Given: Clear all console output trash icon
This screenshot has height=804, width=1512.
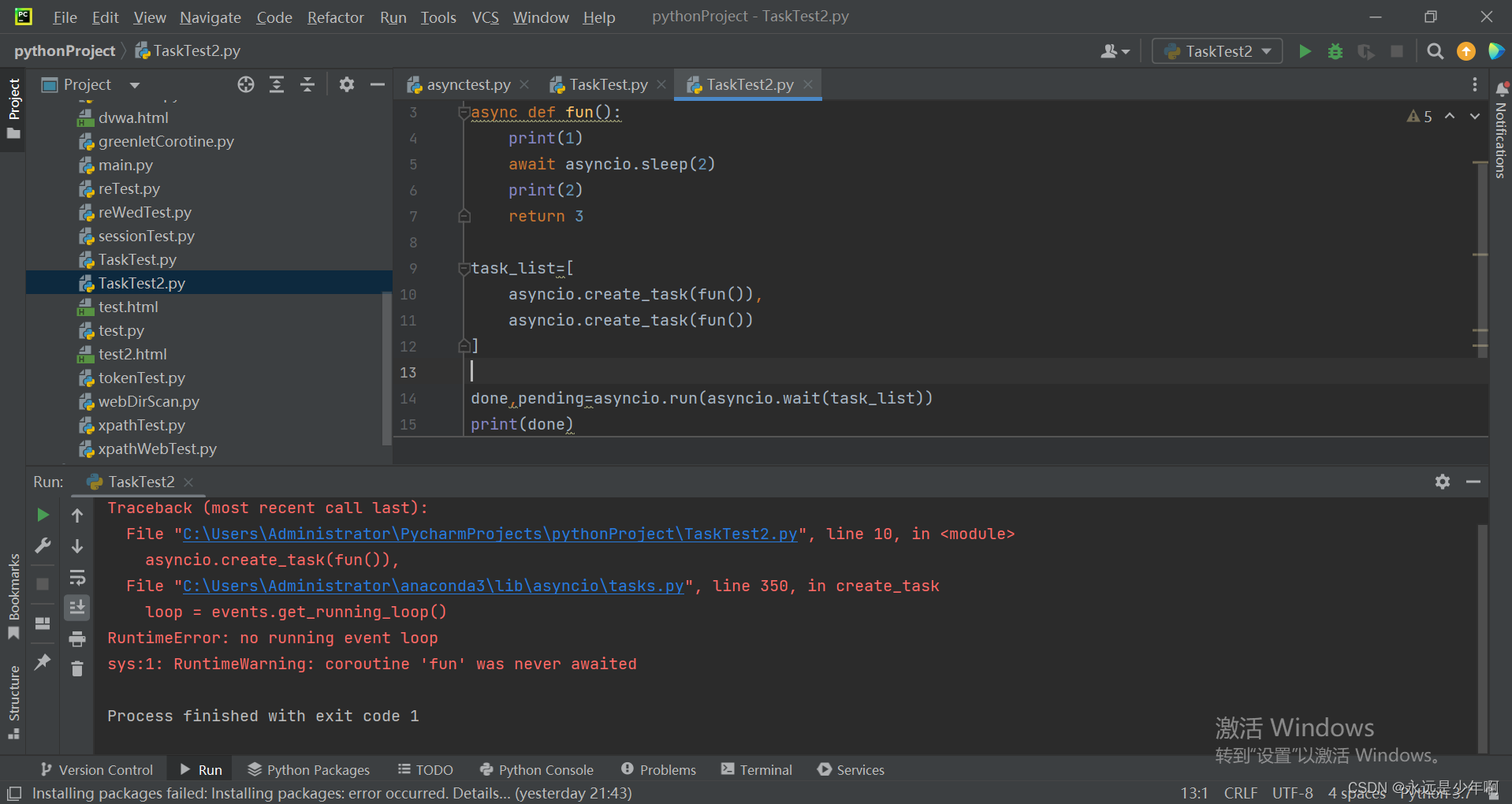Looking at the screenshot, I should [x=77, y=669].
